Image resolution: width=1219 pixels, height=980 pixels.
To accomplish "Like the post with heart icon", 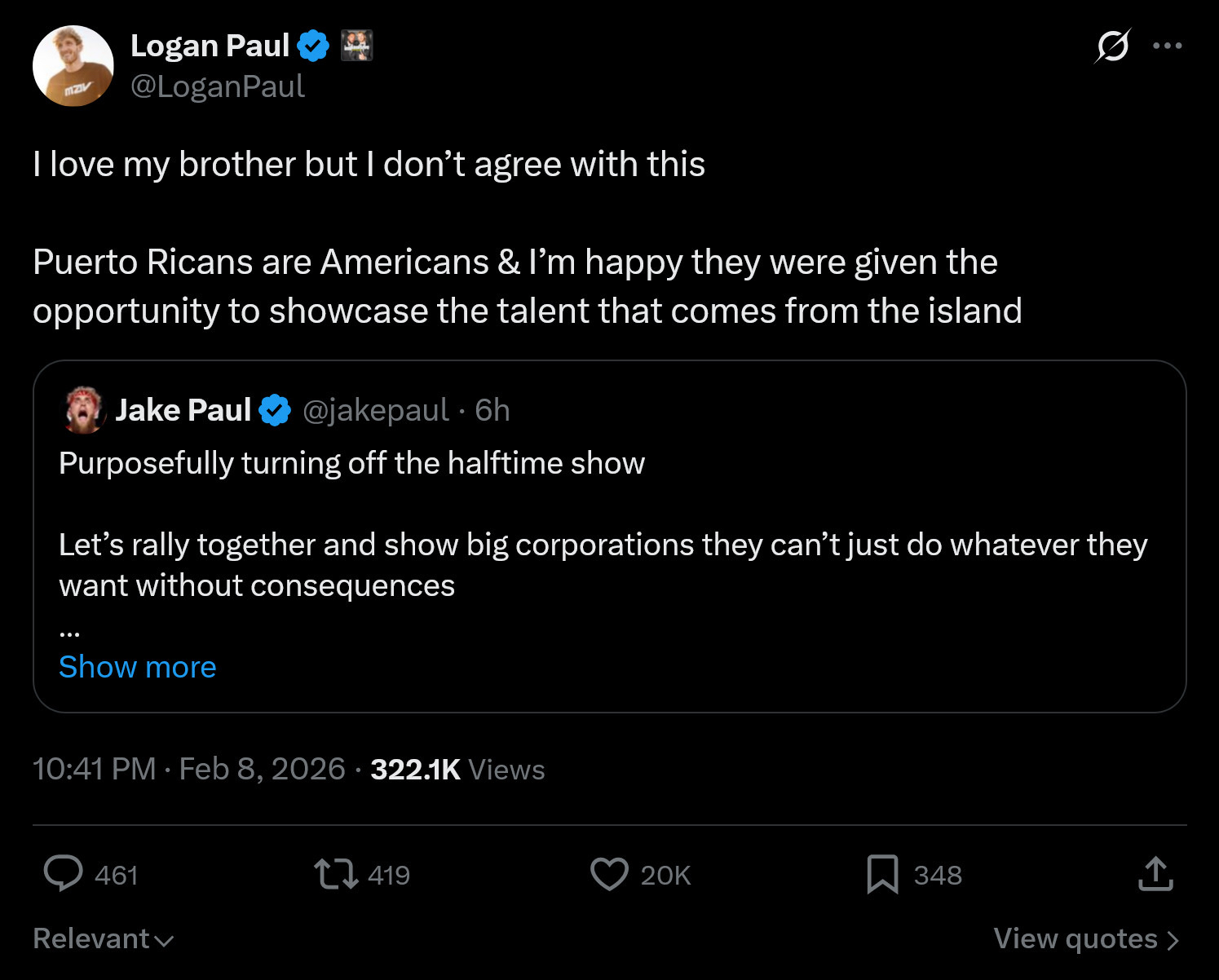I will click(609, 874).
